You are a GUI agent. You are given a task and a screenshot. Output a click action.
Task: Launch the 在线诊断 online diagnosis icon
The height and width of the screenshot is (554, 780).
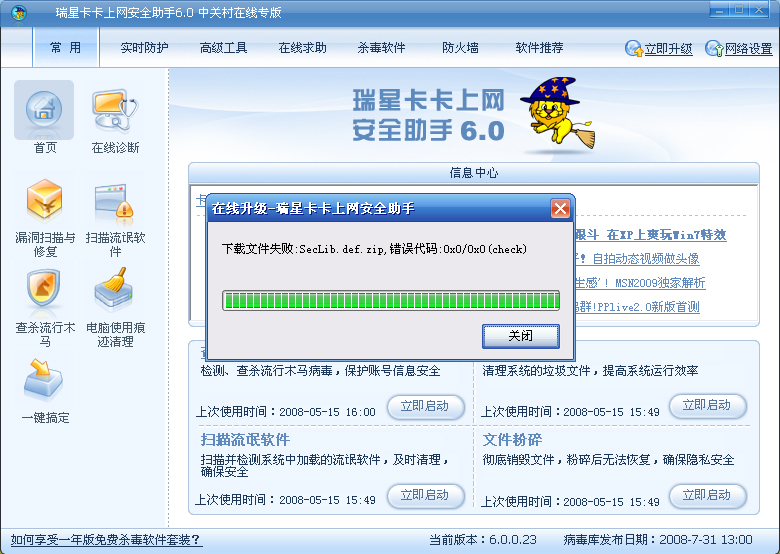(x=115, y=110)
